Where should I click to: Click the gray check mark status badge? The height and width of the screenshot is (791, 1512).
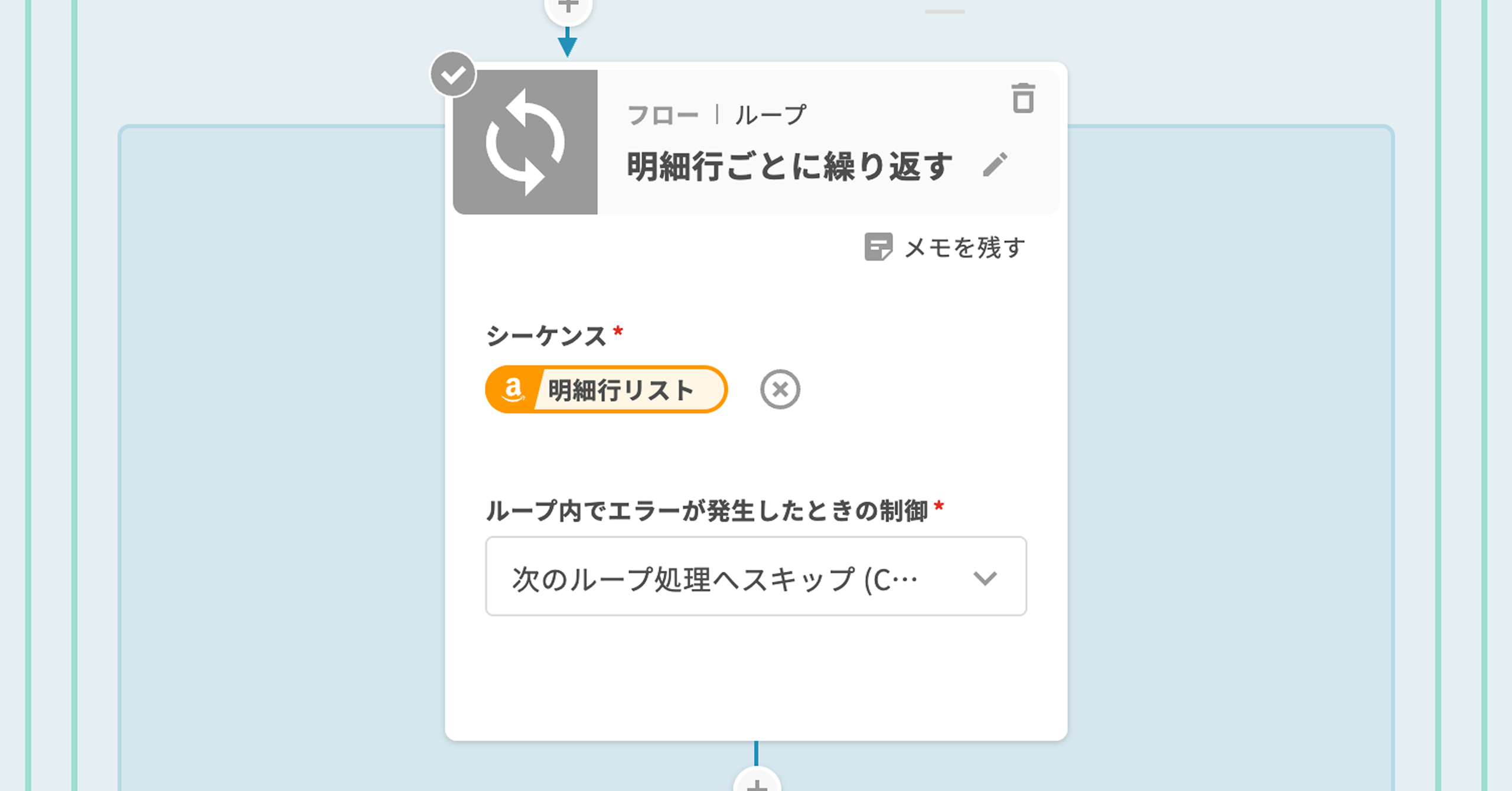coord(453,74)
